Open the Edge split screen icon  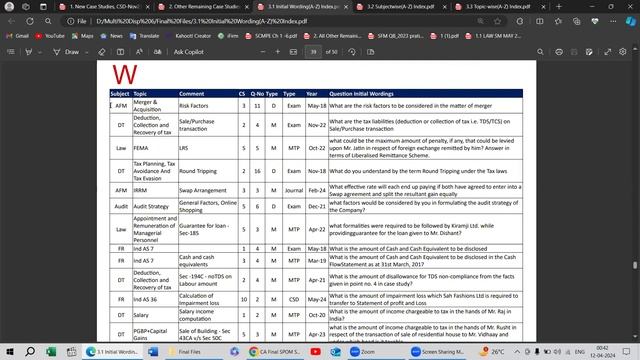pyautogui.click(x=540, y=21)
